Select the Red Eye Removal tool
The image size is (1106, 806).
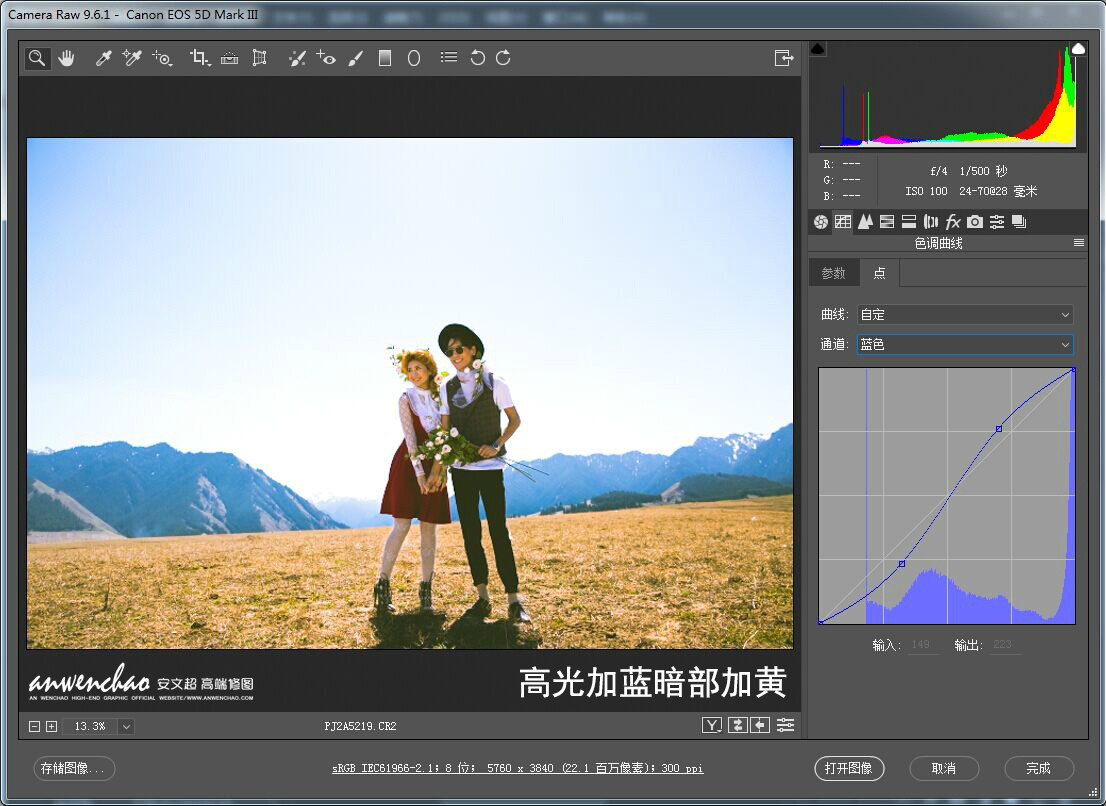click(326, 58)
